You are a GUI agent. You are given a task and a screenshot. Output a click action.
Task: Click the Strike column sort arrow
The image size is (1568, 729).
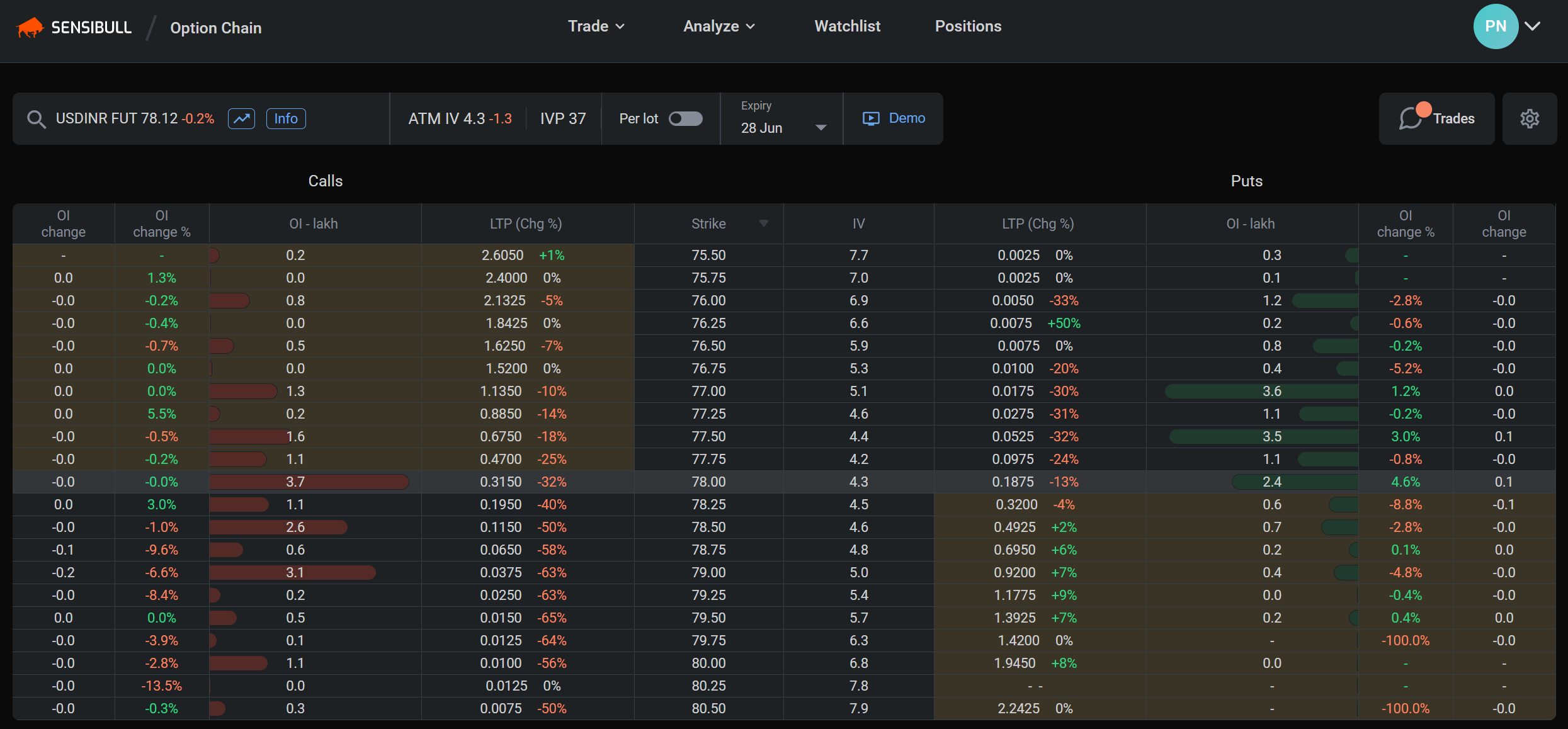coord(764,223)
